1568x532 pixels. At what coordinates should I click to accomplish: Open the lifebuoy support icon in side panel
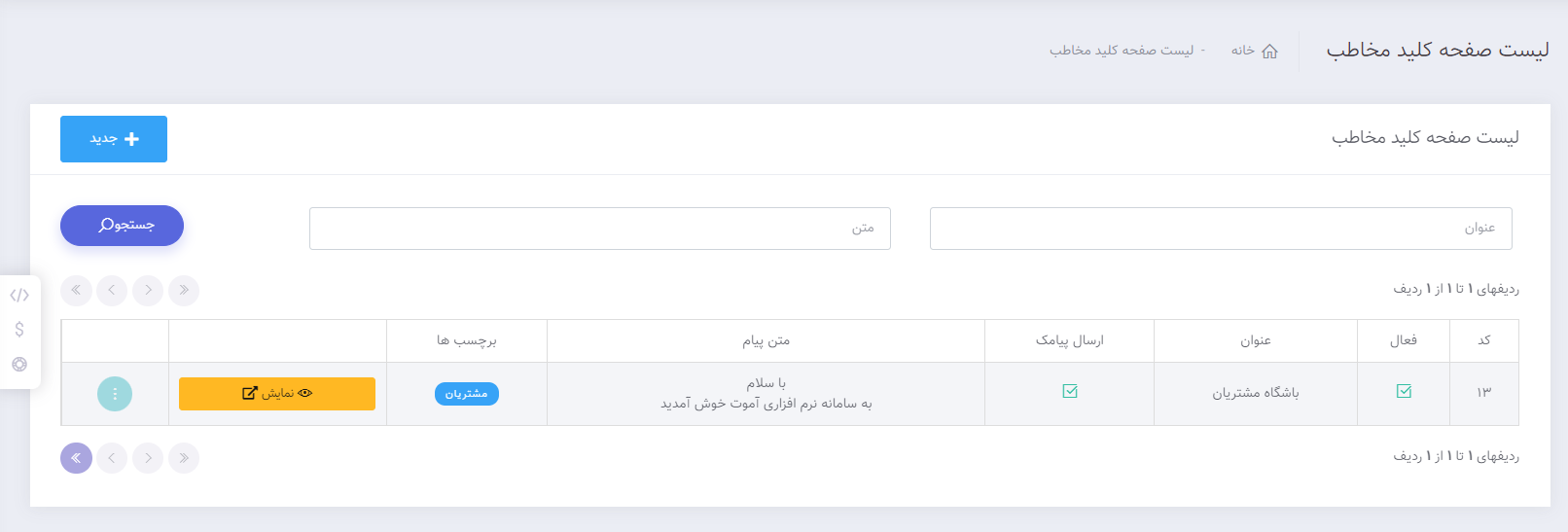(x=19, y=365)
